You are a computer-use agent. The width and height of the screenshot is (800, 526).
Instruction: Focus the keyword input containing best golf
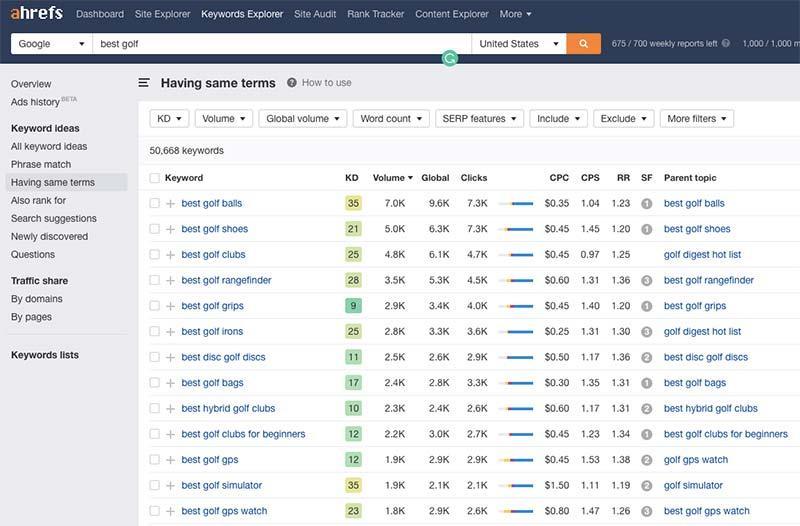pos(282,44)
